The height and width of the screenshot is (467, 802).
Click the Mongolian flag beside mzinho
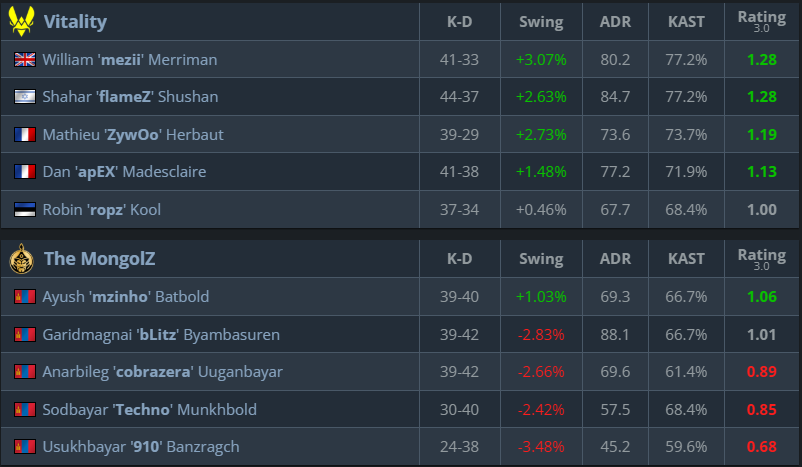click(25, 297)
